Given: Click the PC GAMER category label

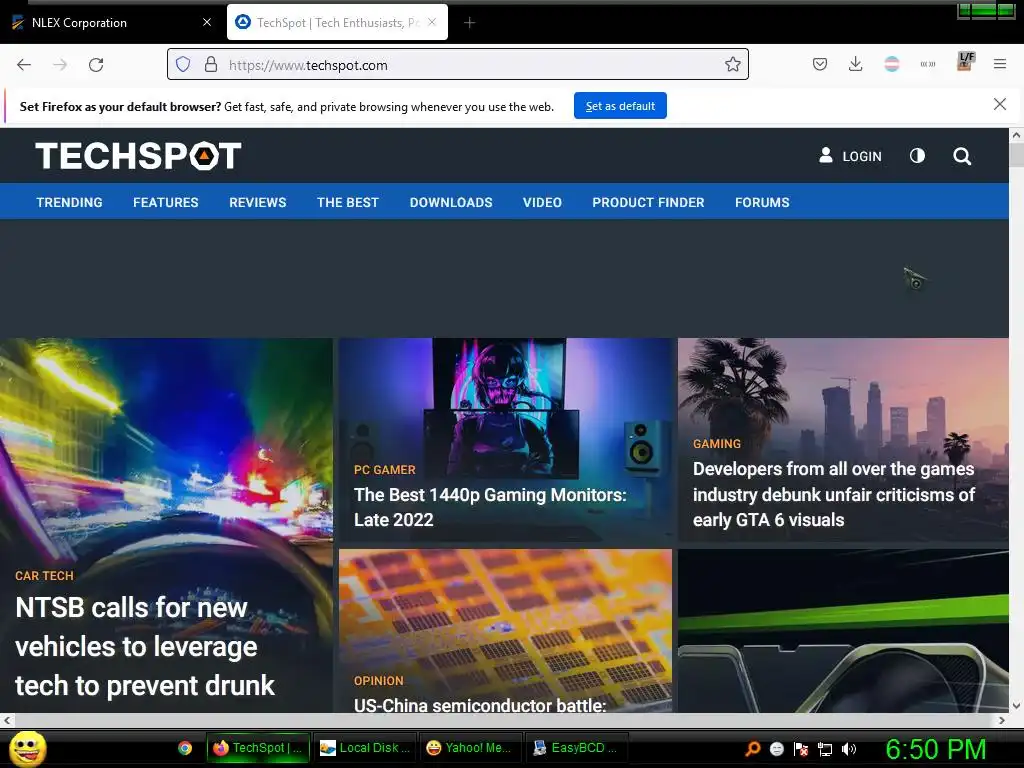Looking at the screenshot, I should [x=385, y=470].
